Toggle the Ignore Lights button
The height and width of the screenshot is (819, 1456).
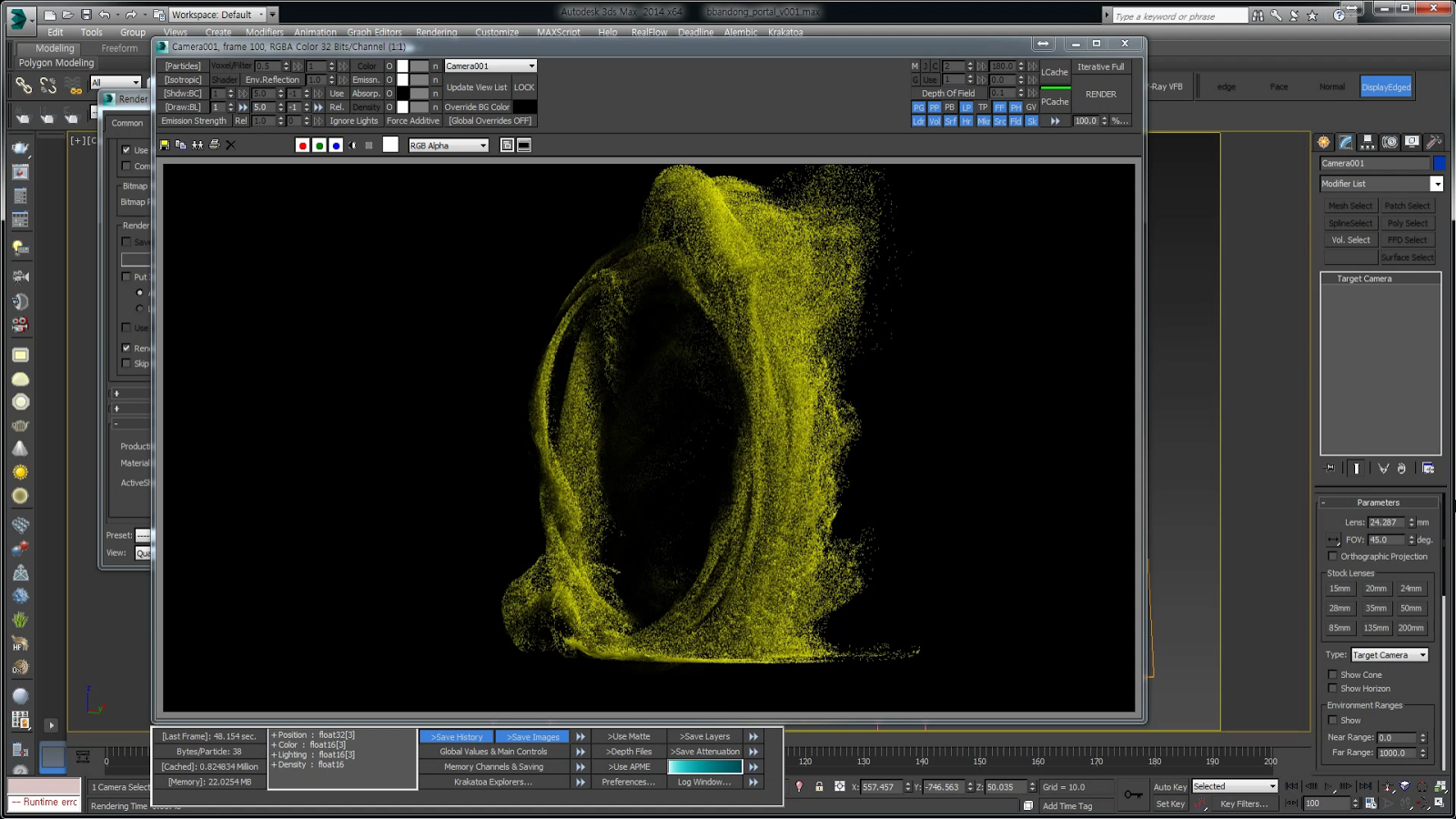point(353,121)
